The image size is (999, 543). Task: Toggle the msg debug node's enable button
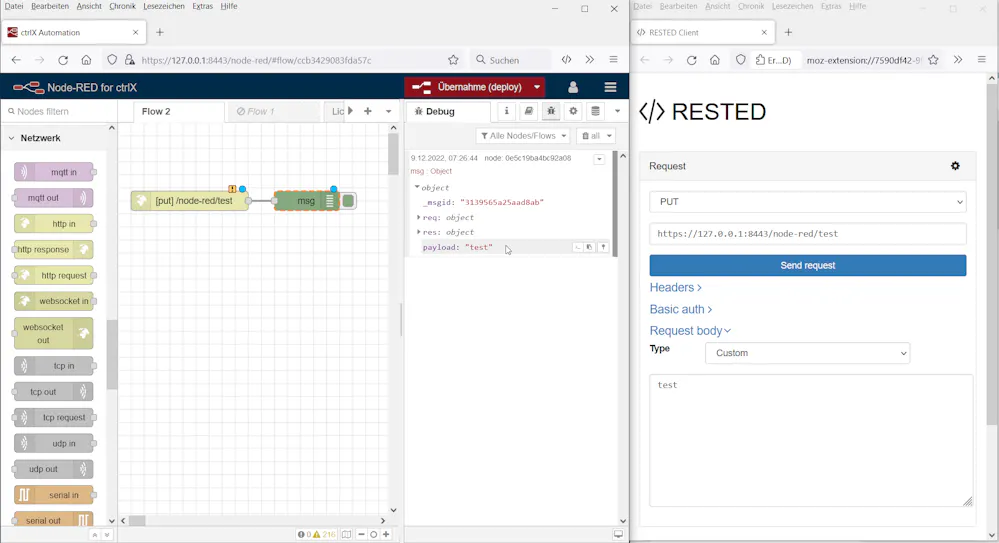pyautogui.click(x=348, y=201)
